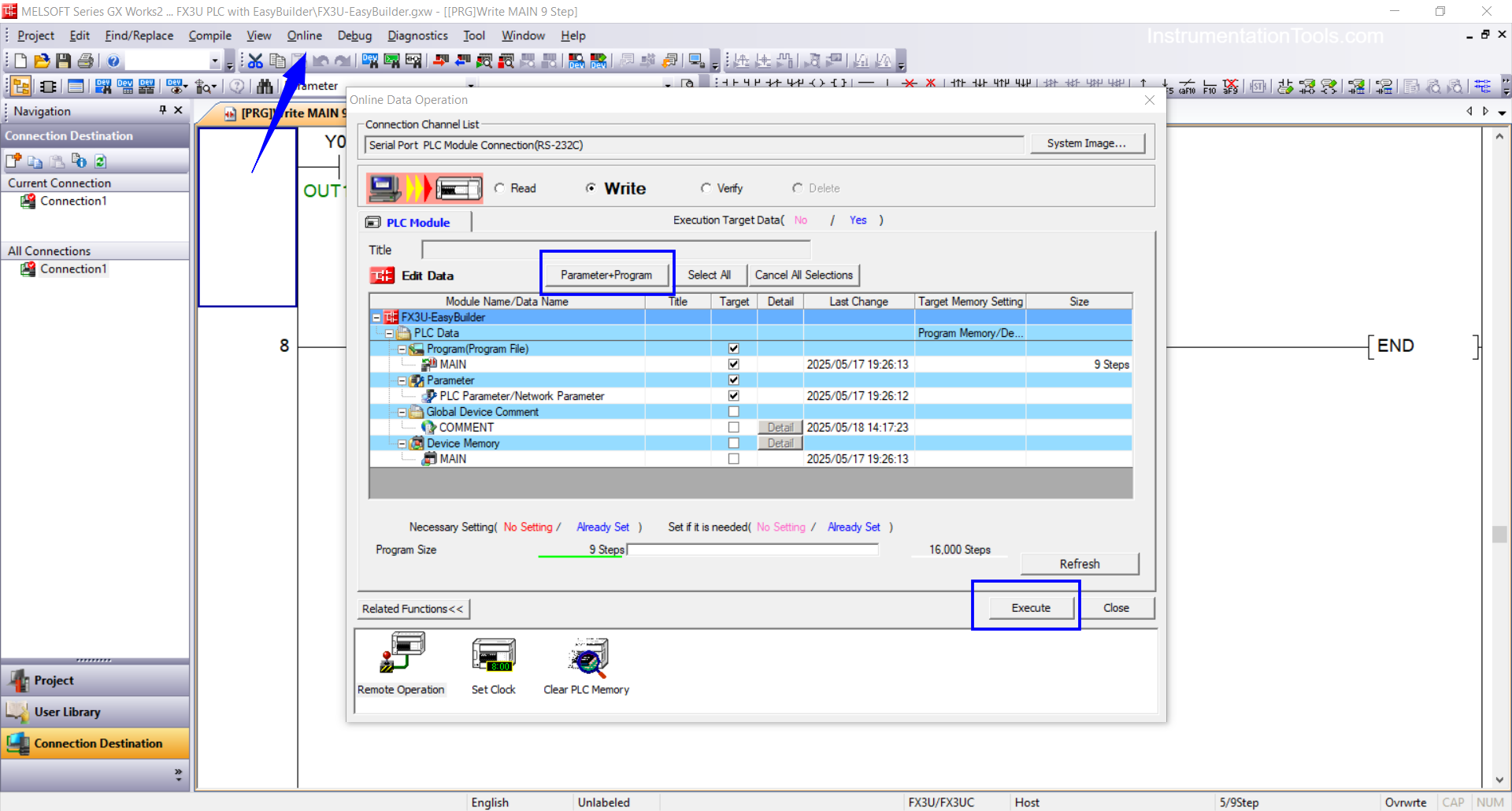The width and height of the screenshot is (1512, 811).
Task: Click the Set Clock icon
Action: 494,656
